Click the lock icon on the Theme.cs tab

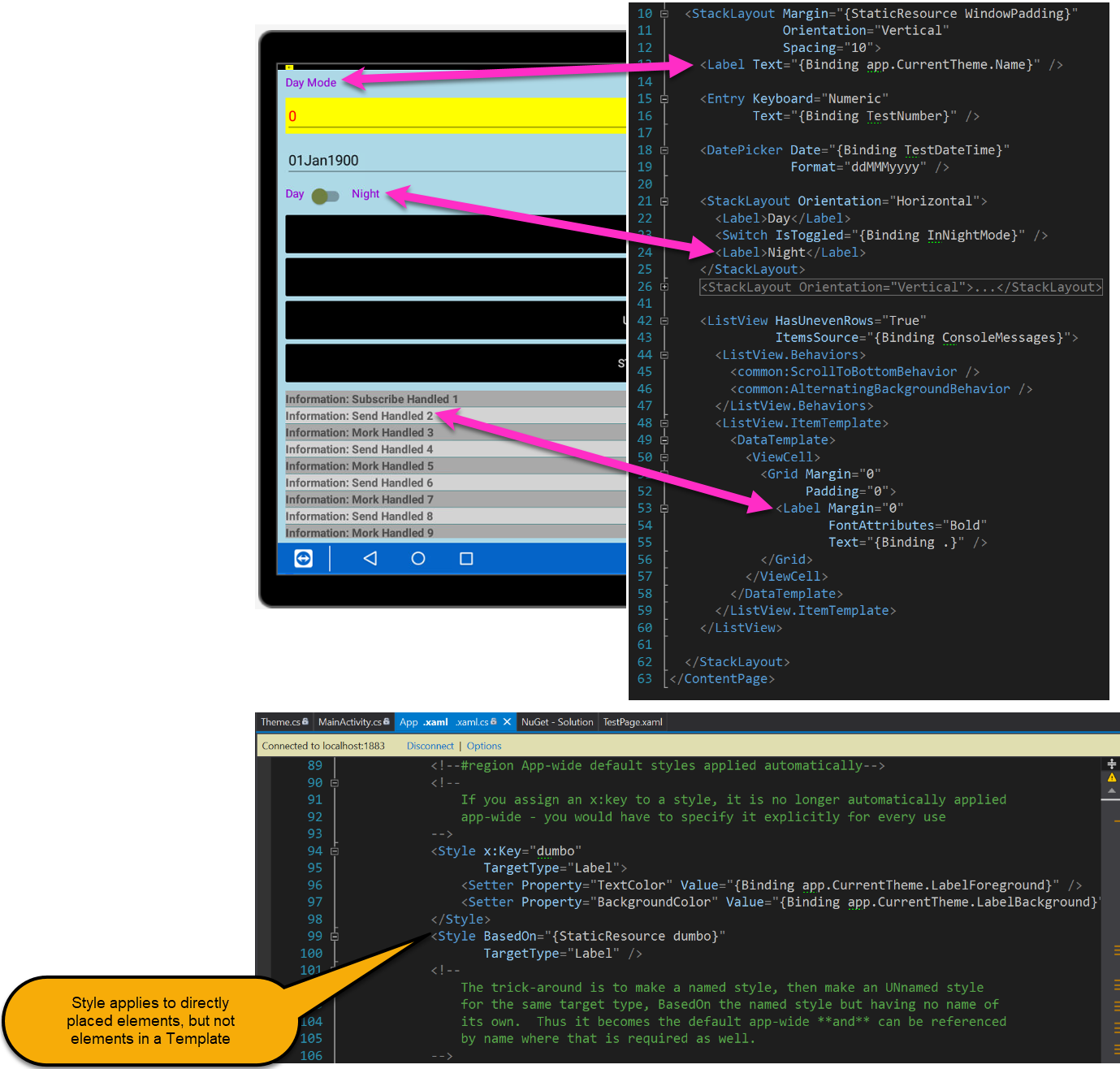305,721
